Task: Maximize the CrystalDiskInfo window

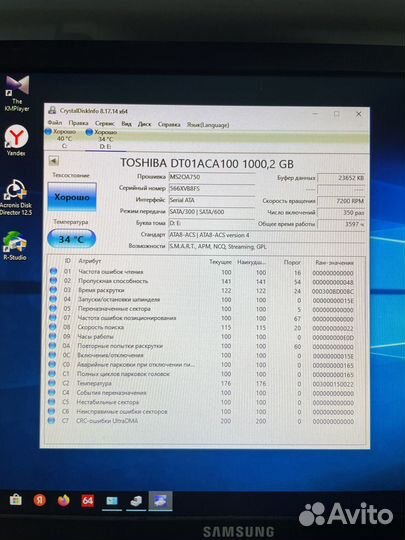Action: tap(337, 114)
